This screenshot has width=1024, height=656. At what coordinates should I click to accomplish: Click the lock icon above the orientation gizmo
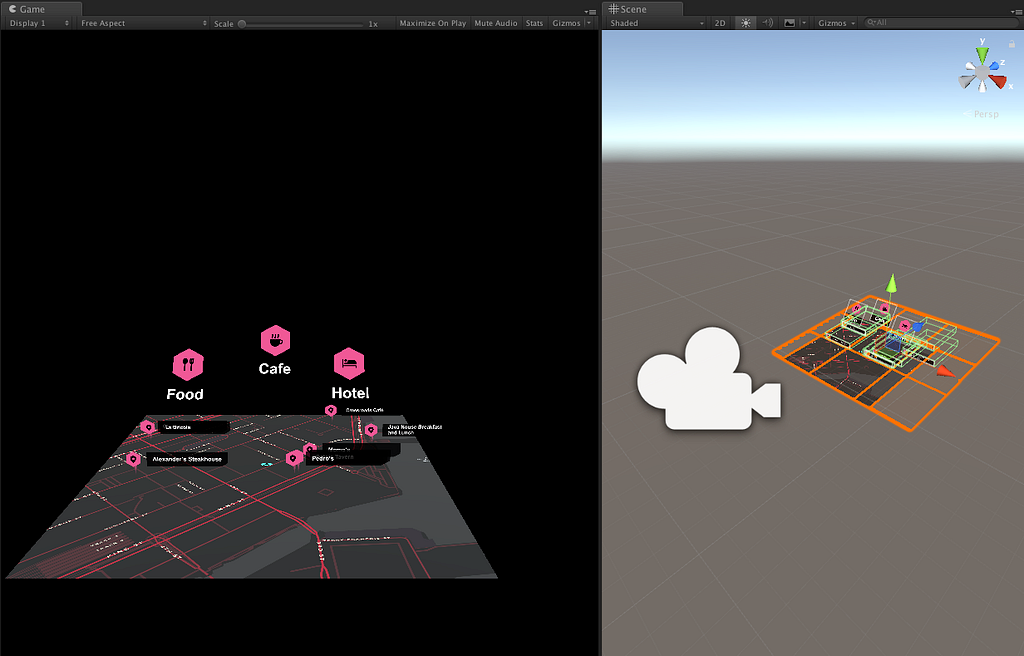click(x=1012, y=44)
